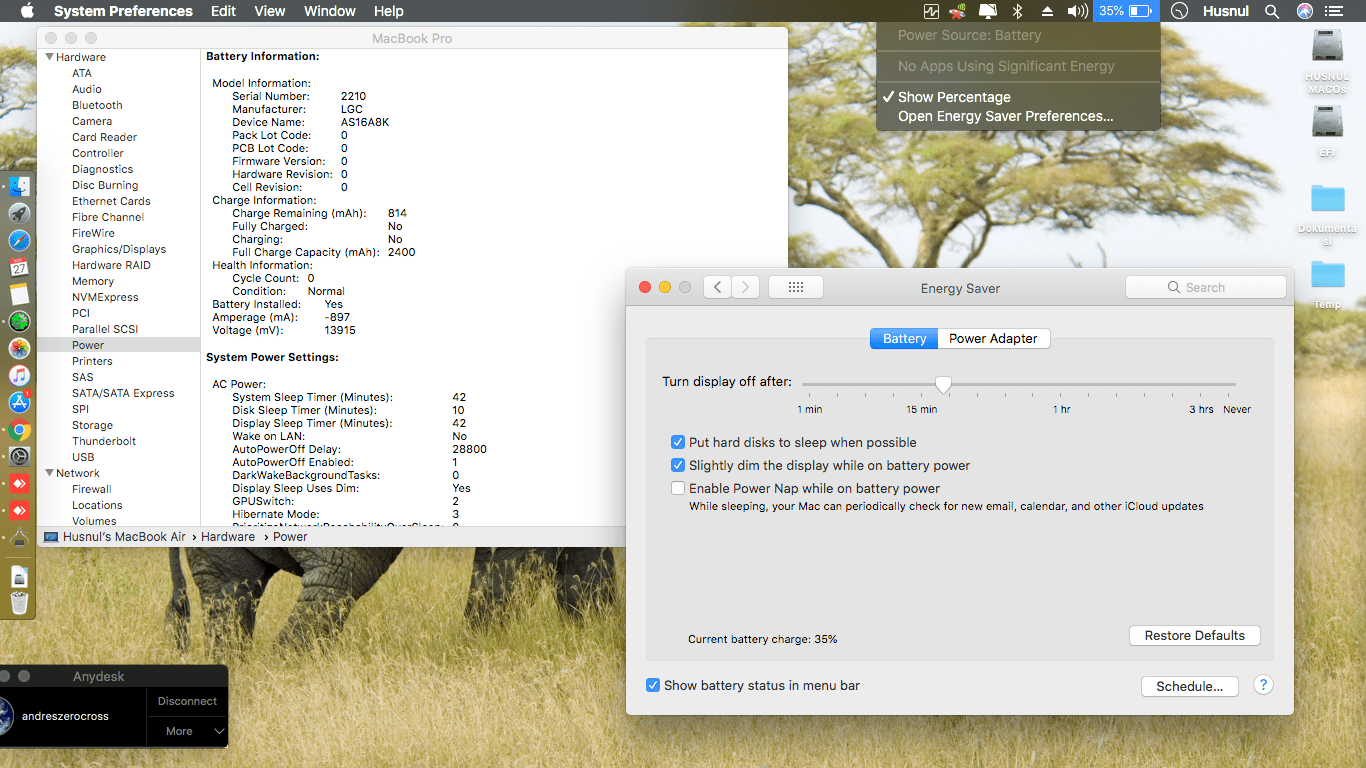Click the 35% battery status menu
Screen dimensions: 1366x768
[1127, 11]
